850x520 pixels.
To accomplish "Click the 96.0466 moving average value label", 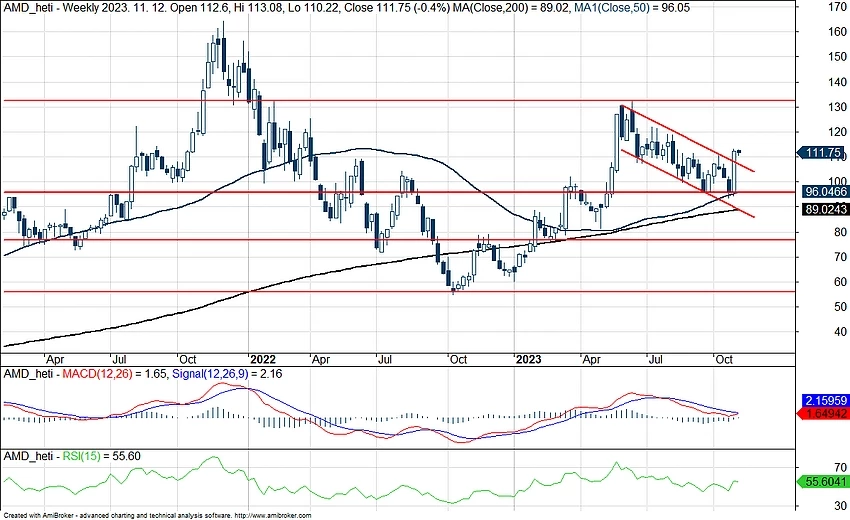I will pos(826,191).
